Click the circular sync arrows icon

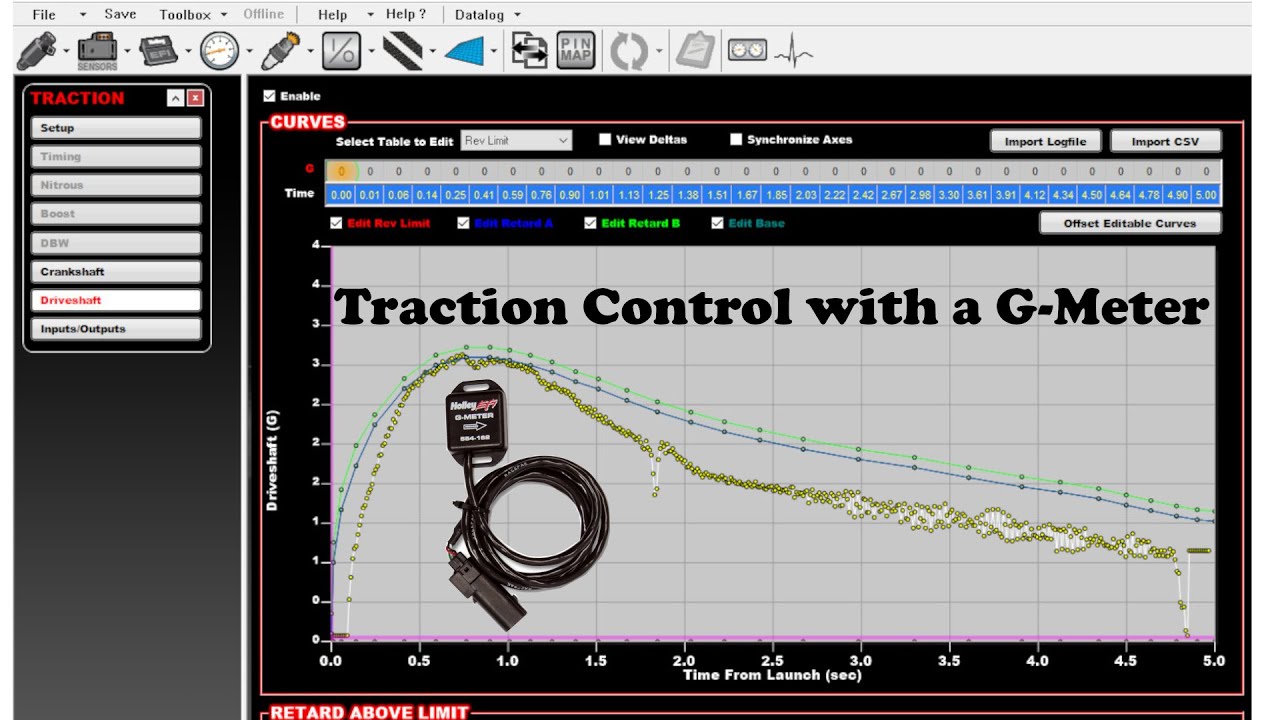(629, 51)
